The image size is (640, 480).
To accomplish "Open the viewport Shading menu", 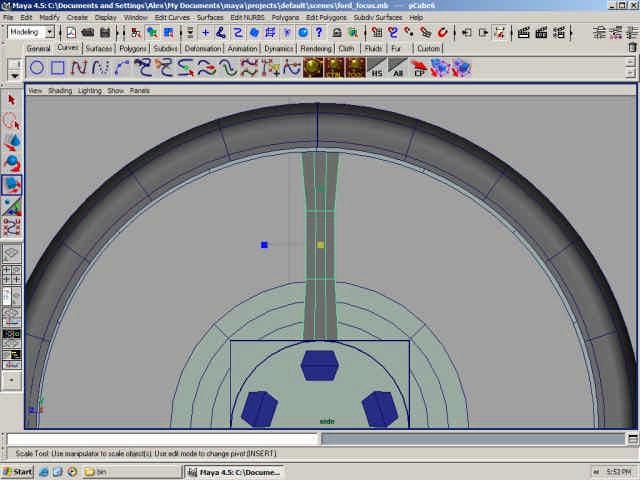I will tap(61, 90).
